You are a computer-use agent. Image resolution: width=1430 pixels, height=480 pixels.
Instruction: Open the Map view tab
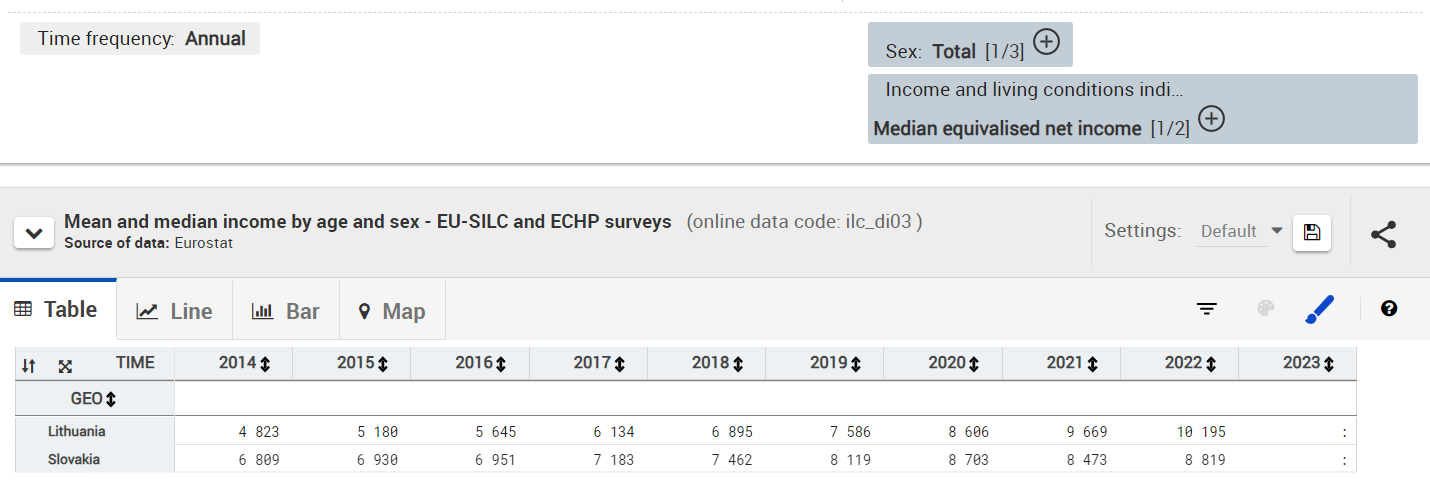pos(392,311)
